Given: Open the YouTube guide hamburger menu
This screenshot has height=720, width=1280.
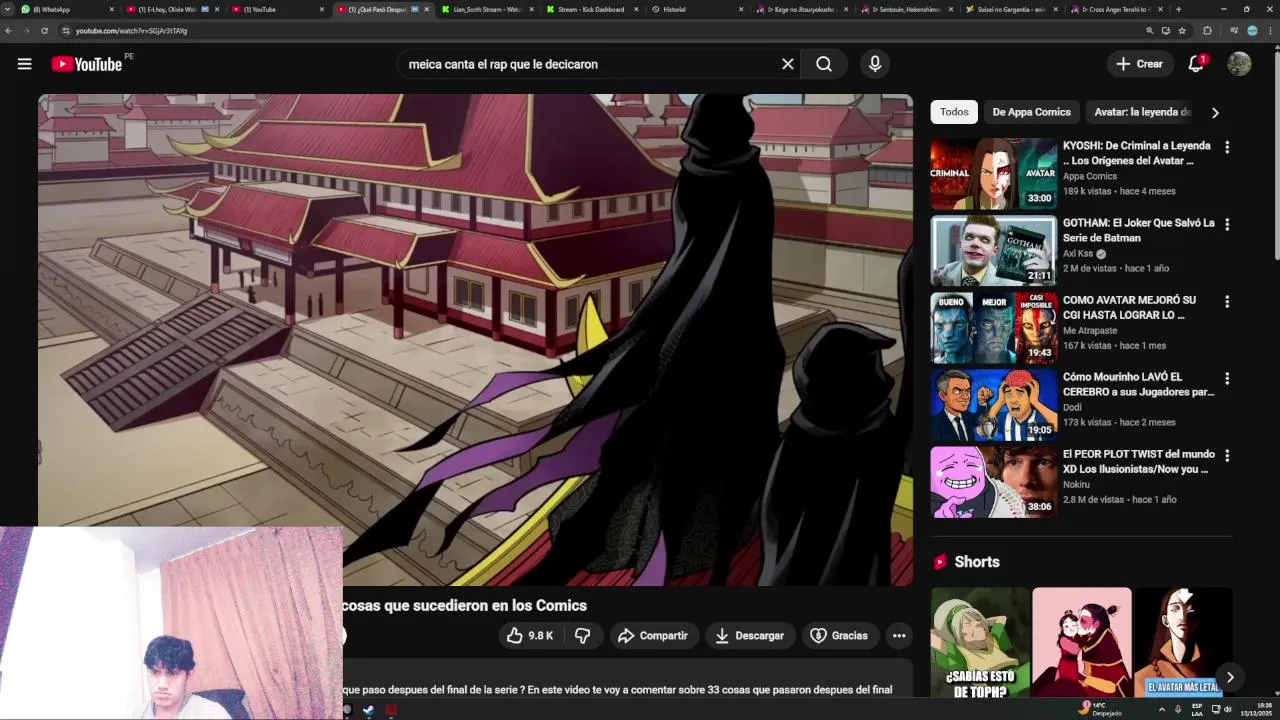Looking at the screenshot, I should pyautogui.click(x=24, y=64).
